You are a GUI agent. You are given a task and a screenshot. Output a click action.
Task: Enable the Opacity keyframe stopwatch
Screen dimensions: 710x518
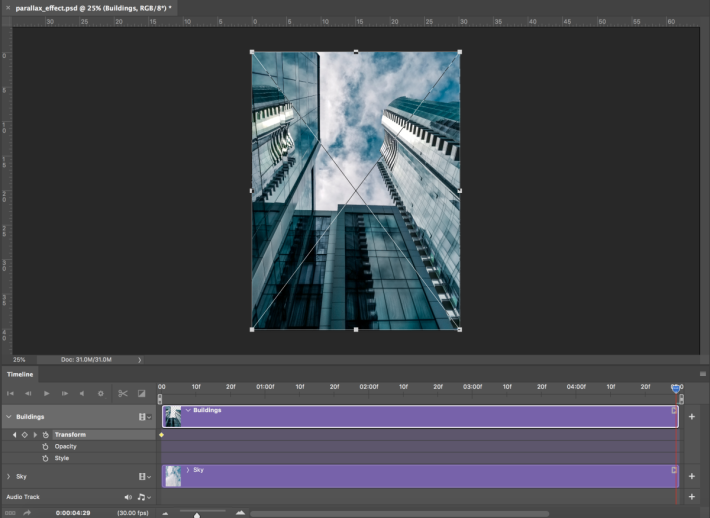[x=45, y=446]
